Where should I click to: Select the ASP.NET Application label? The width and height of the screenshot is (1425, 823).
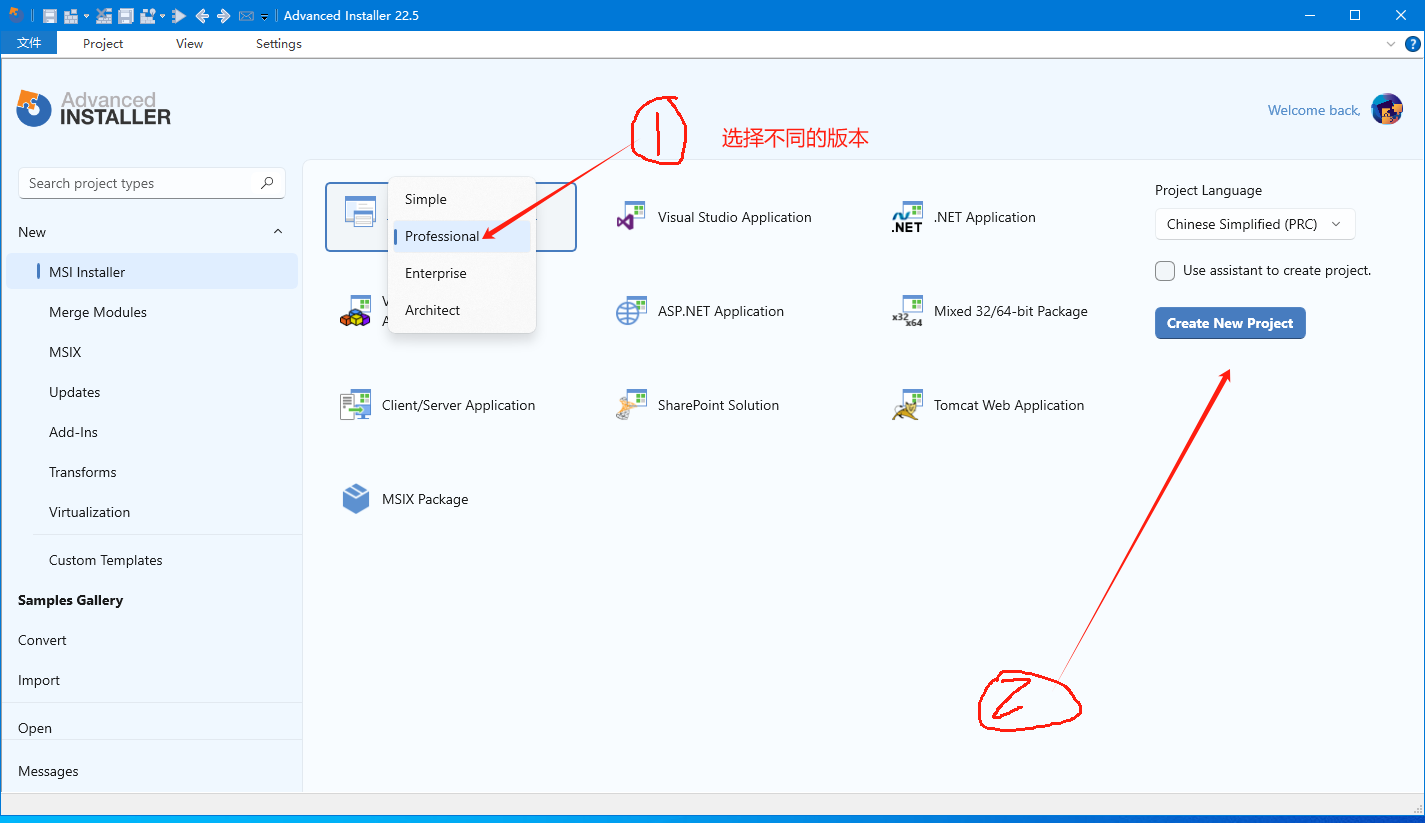(x=720, y=311)
